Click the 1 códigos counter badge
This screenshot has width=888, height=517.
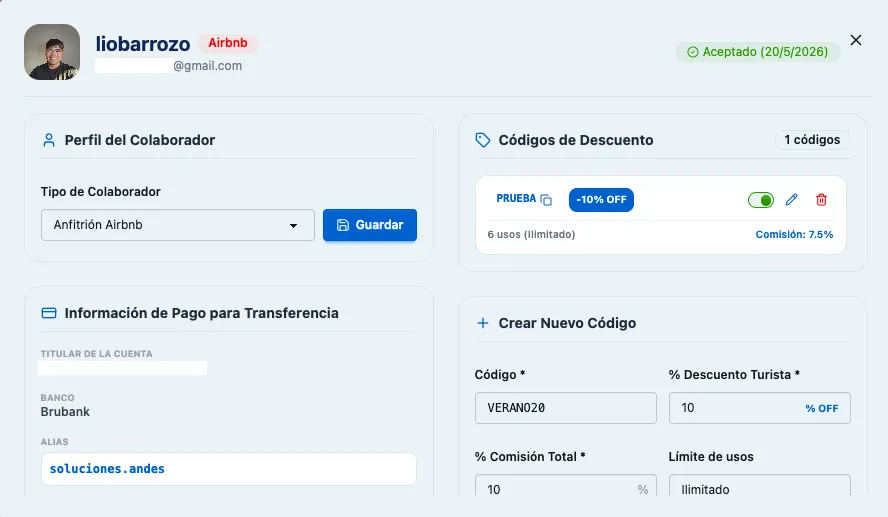click(x=812, y=140)
